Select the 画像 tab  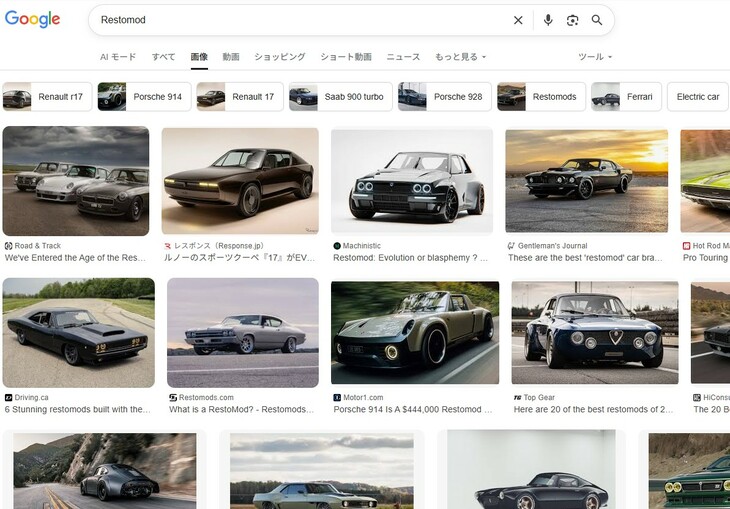coord(199,57)
